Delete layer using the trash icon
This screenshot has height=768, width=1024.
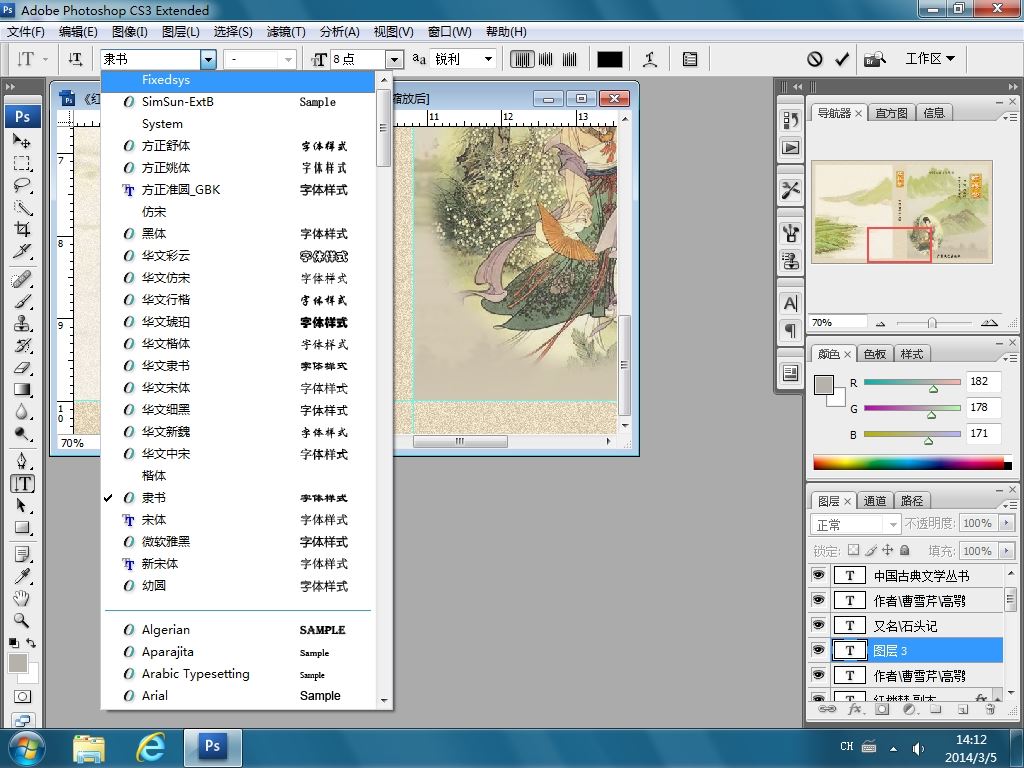pyautogui.click(x=990, y=709)
